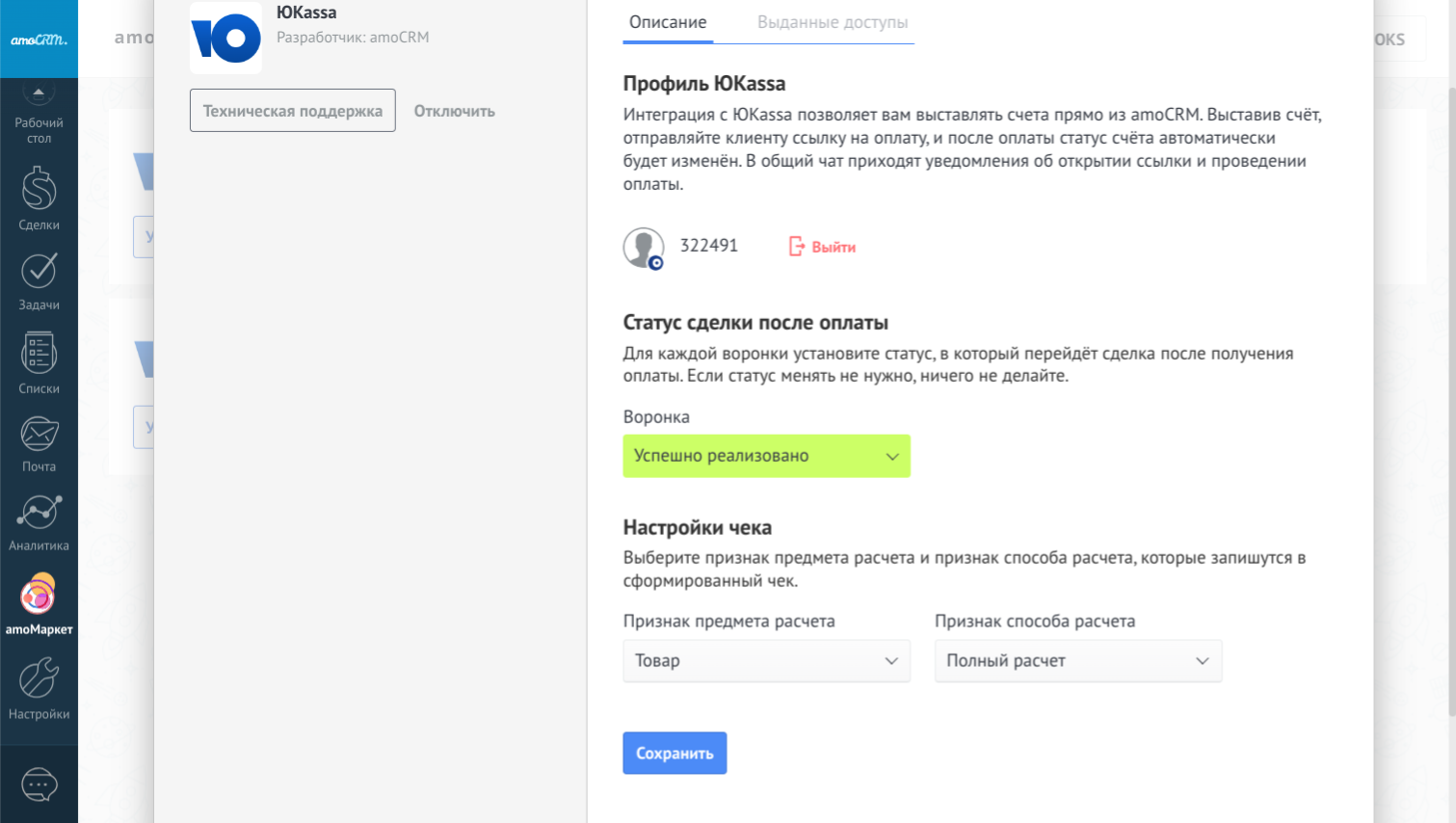Click Выйти to log out of ЮKassa
The height and width of the screenshot is (823, 1456).
(823, 247)
